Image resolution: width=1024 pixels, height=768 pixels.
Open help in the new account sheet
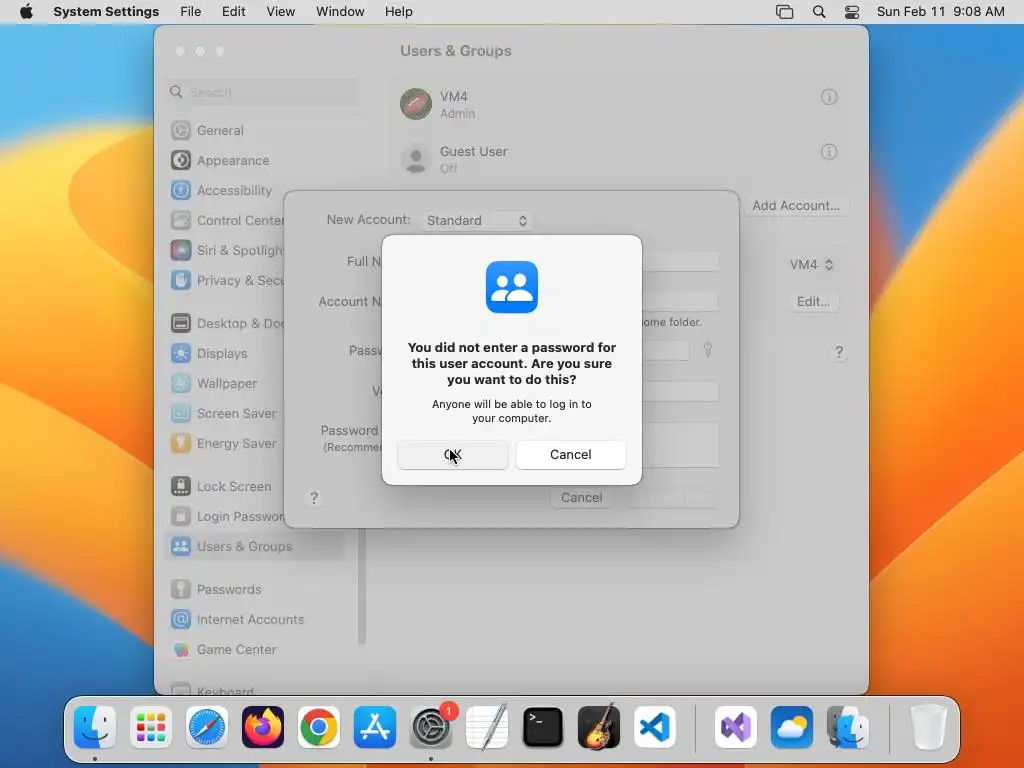(x=314, y=498)
